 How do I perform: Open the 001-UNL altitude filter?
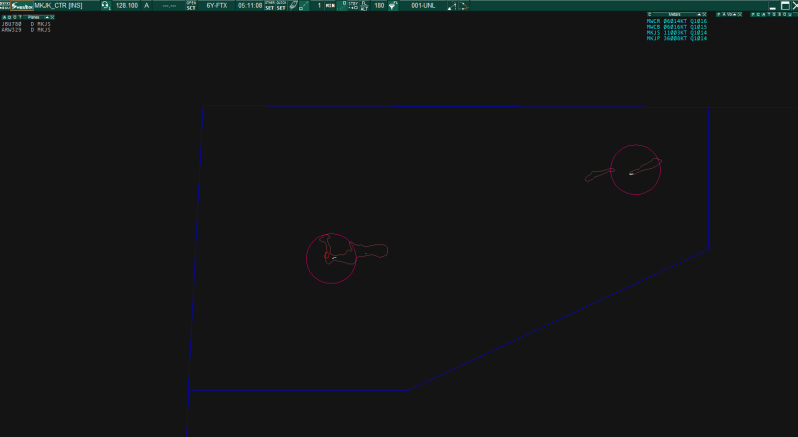coord(423,6)
